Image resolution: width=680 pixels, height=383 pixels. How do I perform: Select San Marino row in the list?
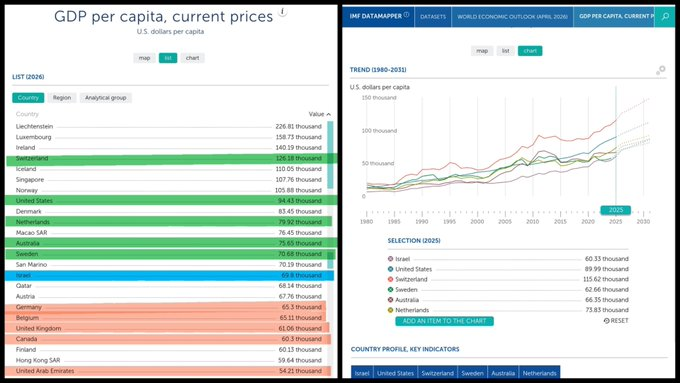(x=169, y=265)
